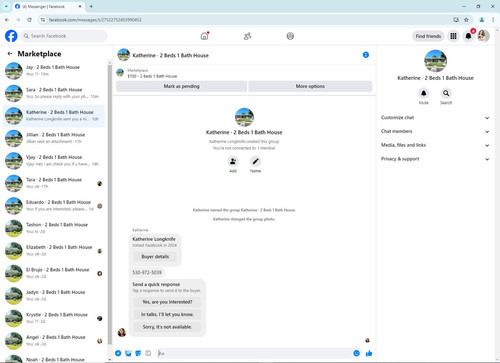This screenshot has height=363, width=500.
Task: Open Jay - 2 Beds 1 Bath House chat
Action: [x=54, y=71]
